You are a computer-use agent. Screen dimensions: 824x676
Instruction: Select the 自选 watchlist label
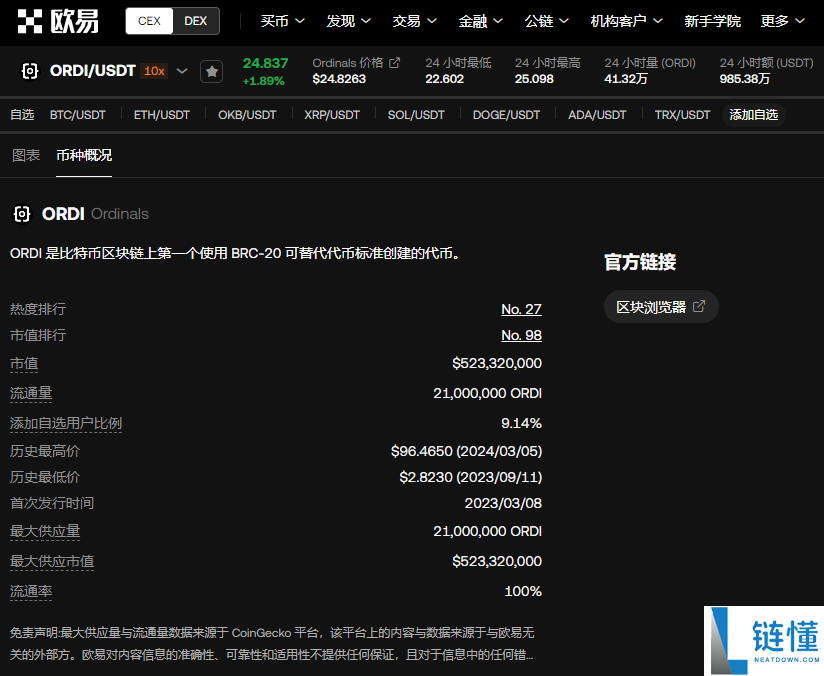pos(22,115)
